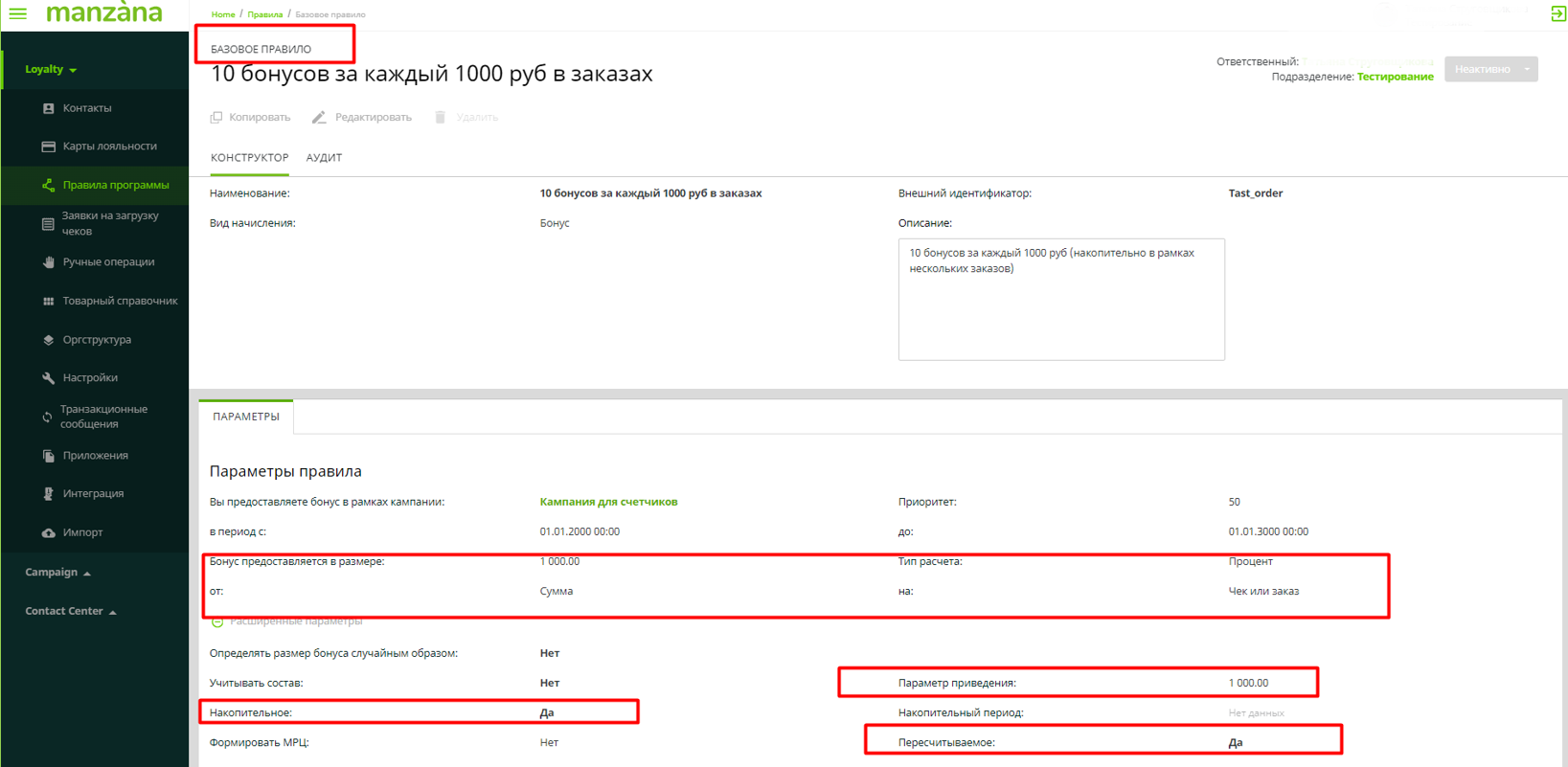The height and width of the screenshot is (767, 1568).
Task: Click the logout icon at top right
Action: tap(1557, 13)
